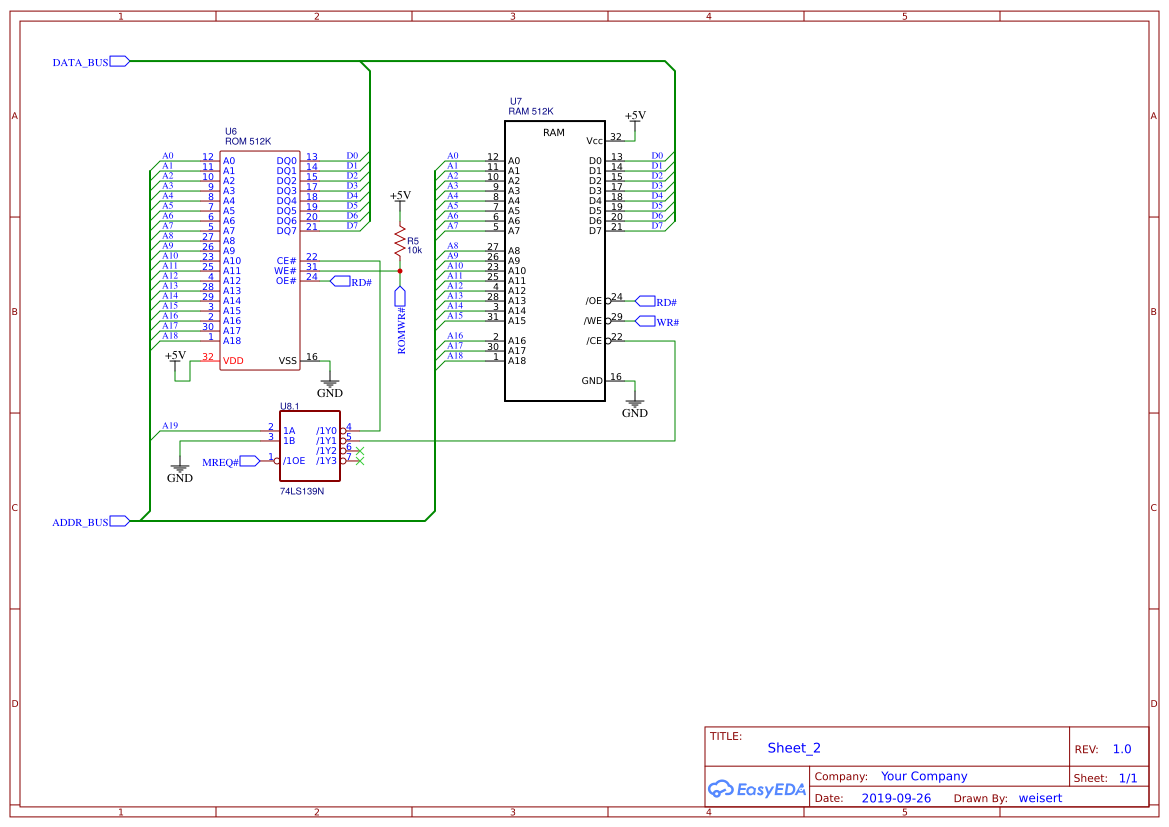Click the GND symbol under ROM VSS
The image size is (1169, 827).
(x=329, y=384)
